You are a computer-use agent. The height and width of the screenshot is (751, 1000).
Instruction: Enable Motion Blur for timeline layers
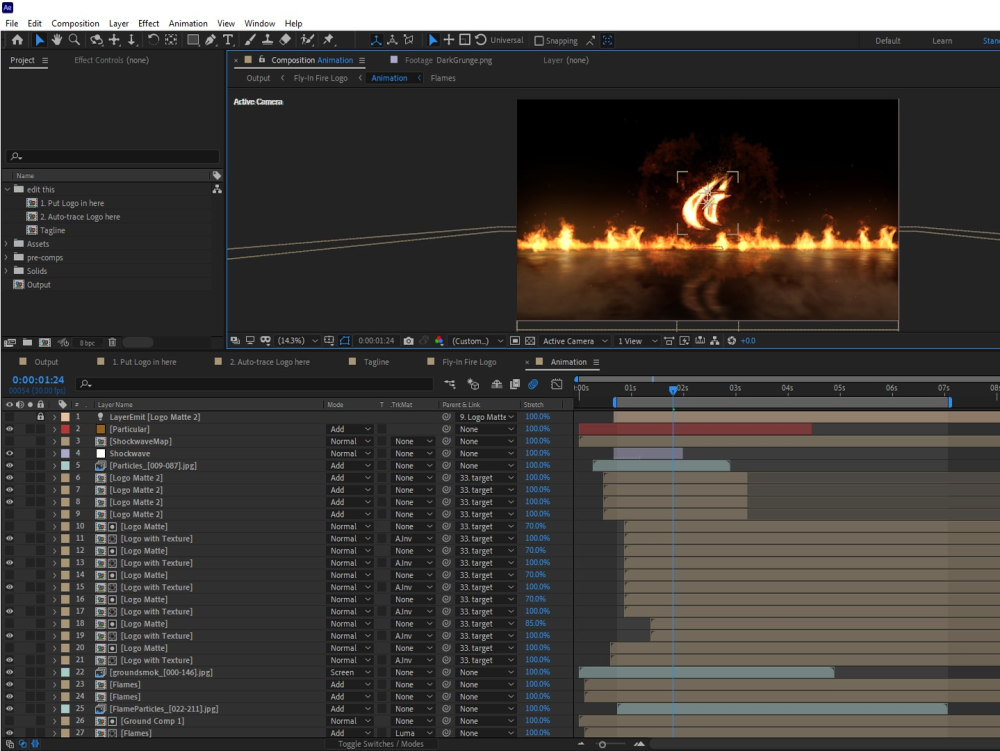pos(533,384)
